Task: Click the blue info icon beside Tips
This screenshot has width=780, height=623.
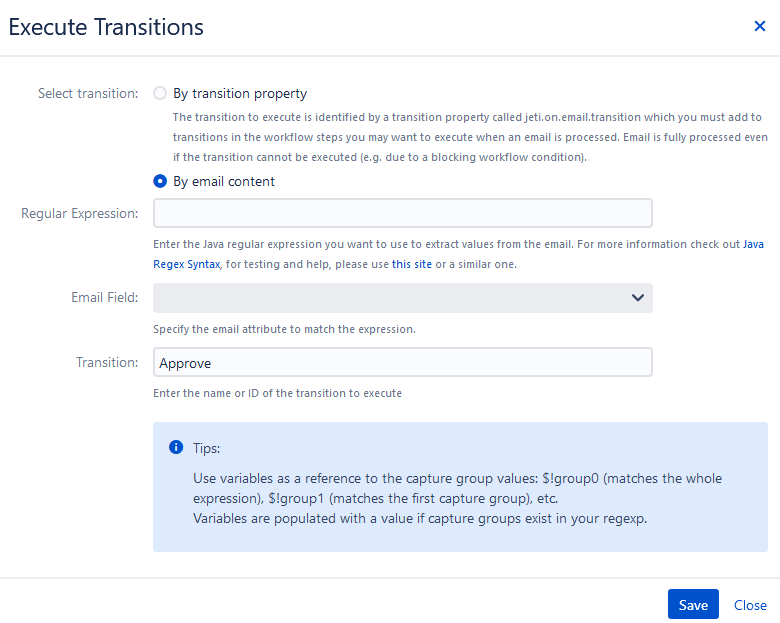Action: pyautogui.click(x=176, y=447)
